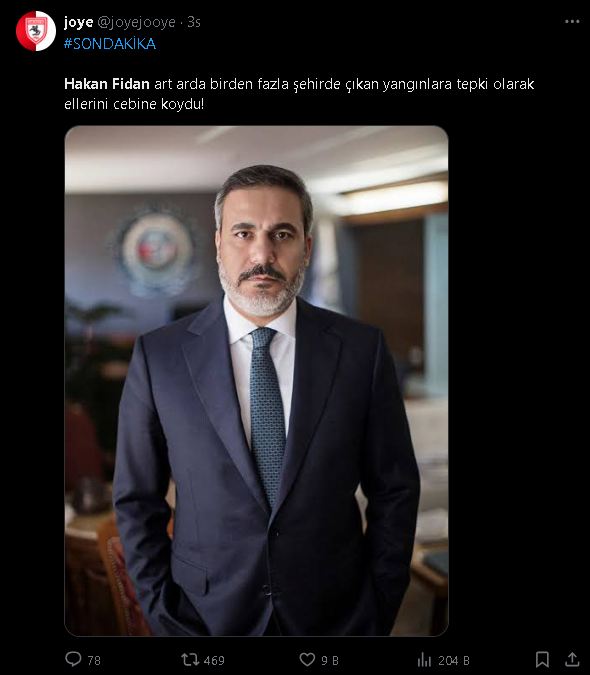Screen dimensions: 590x675
Task: Click the 9 B likes count
Action: tap(330, 660)
